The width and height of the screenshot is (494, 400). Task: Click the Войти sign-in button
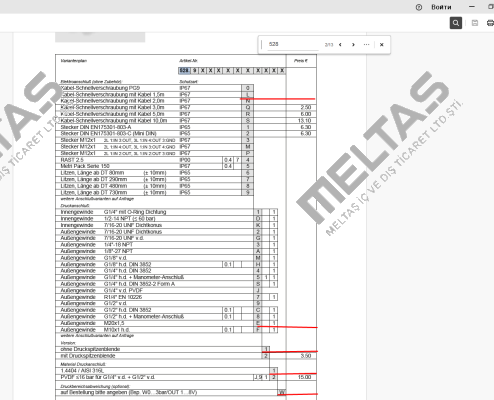click(441, 7)
